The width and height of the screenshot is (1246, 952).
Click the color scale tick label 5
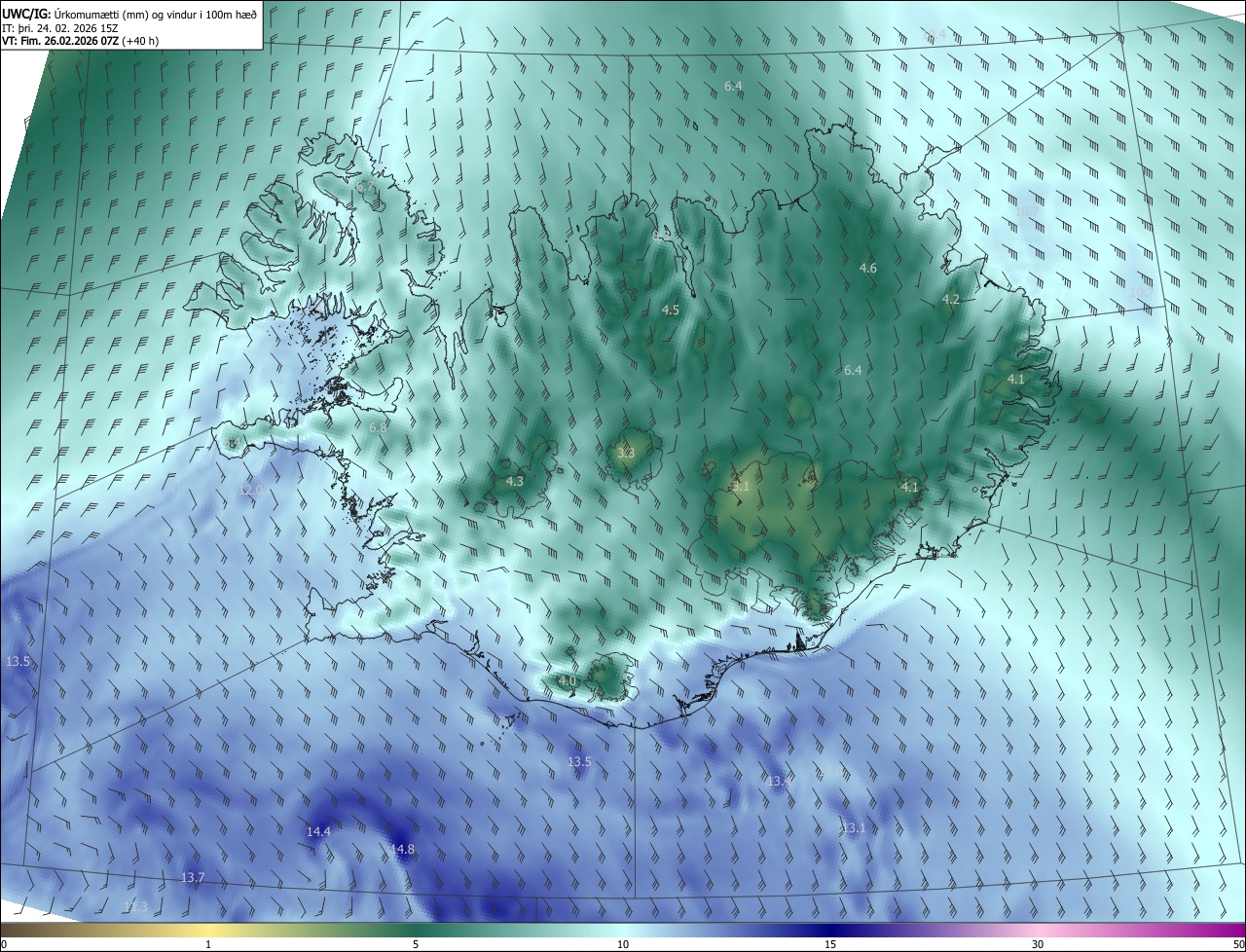[x=416, y=944]
